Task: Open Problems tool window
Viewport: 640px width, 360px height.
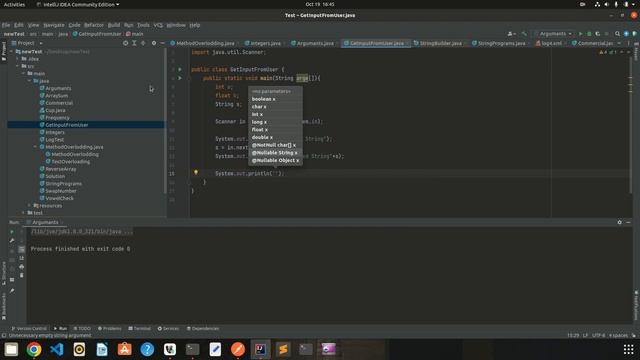Action: (109, 329)
